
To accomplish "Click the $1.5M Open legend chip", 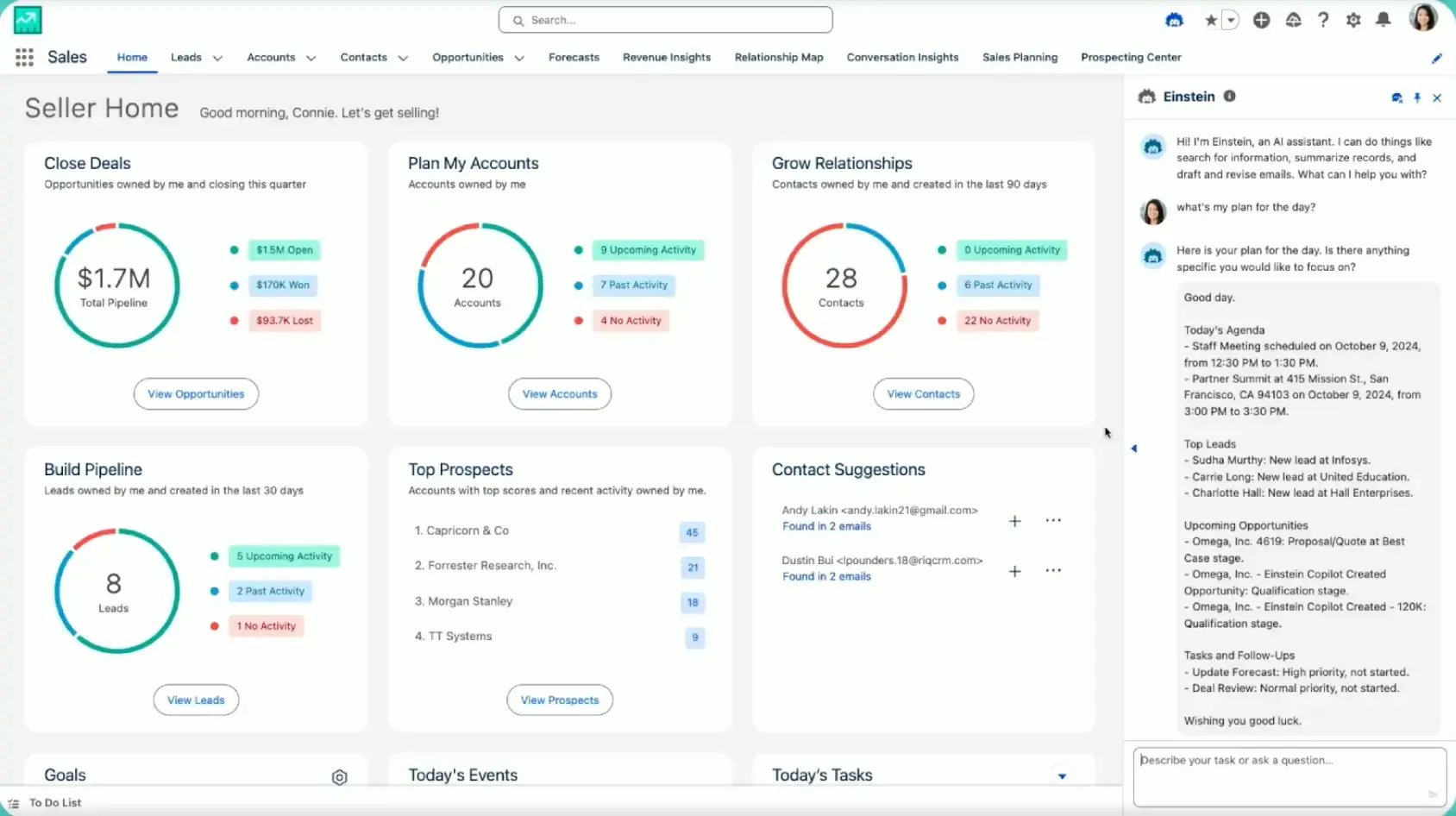I will 285,250.
